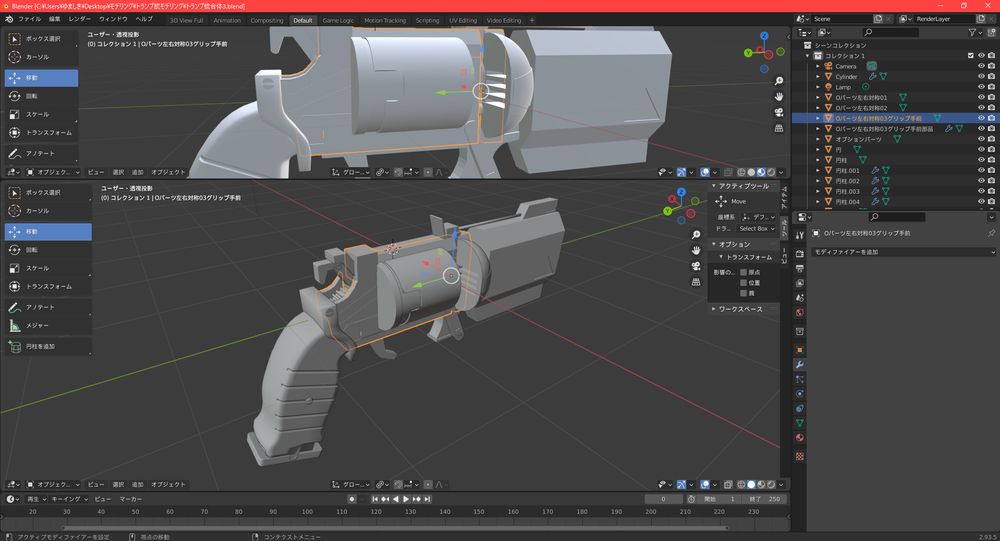Open the ファイル menu
The image size is (1000, 541).
[29, 19]
